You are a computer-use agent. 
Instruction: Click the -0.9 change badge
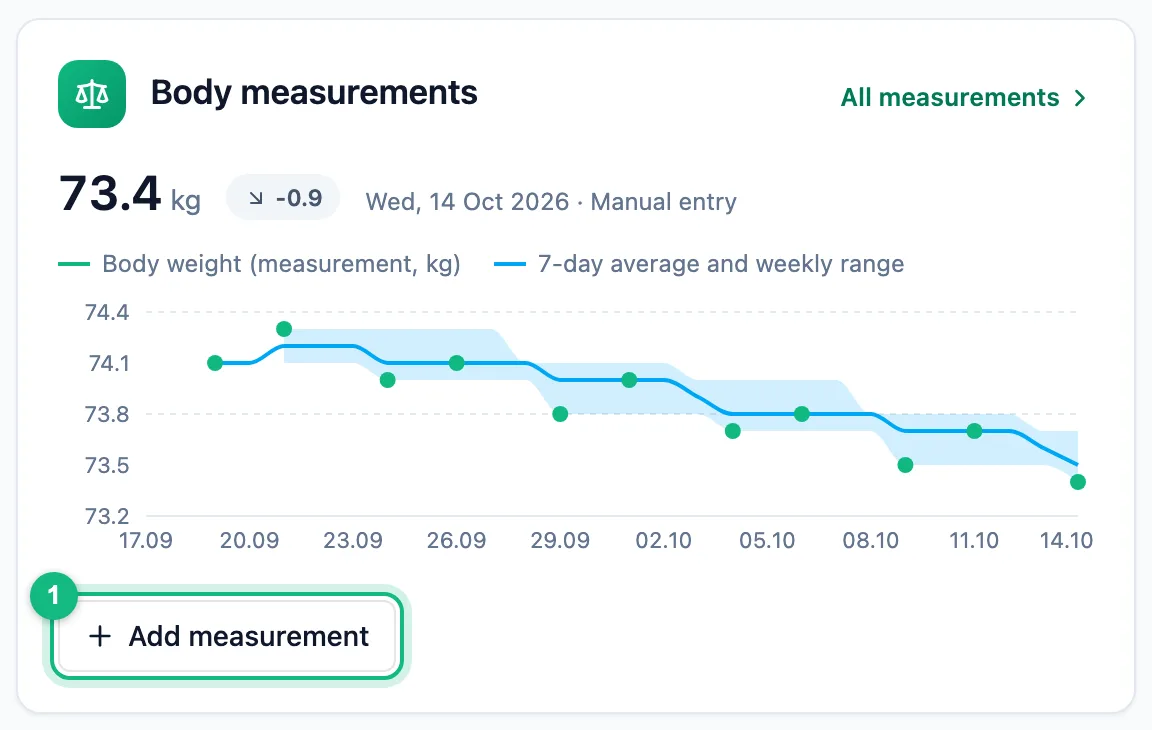click(283, 198)
